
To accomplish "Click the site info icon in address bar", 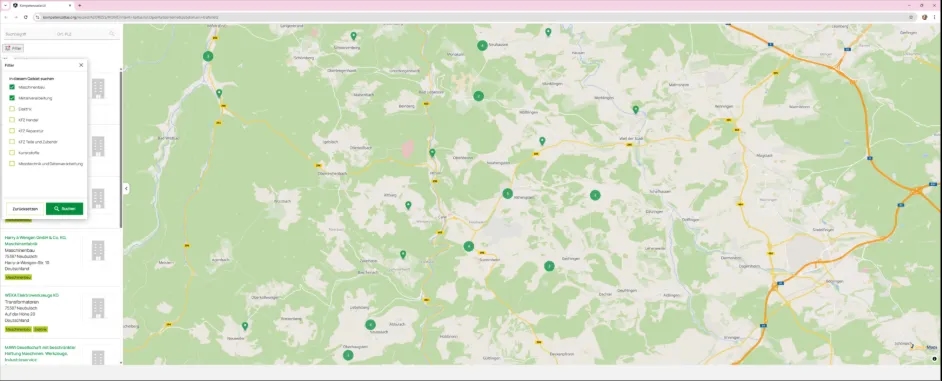I will click(x=37, y=17).
